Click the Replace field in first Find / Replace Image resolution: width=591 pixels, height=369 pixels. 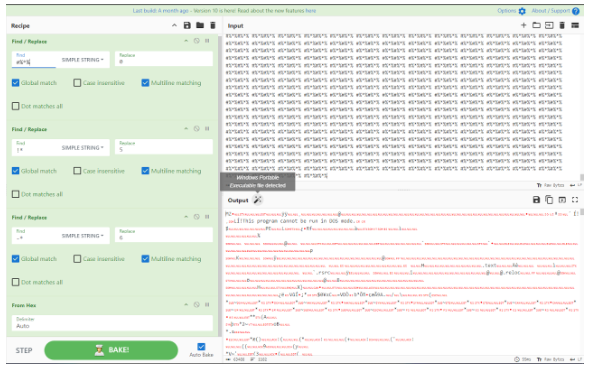pos(164,59)
